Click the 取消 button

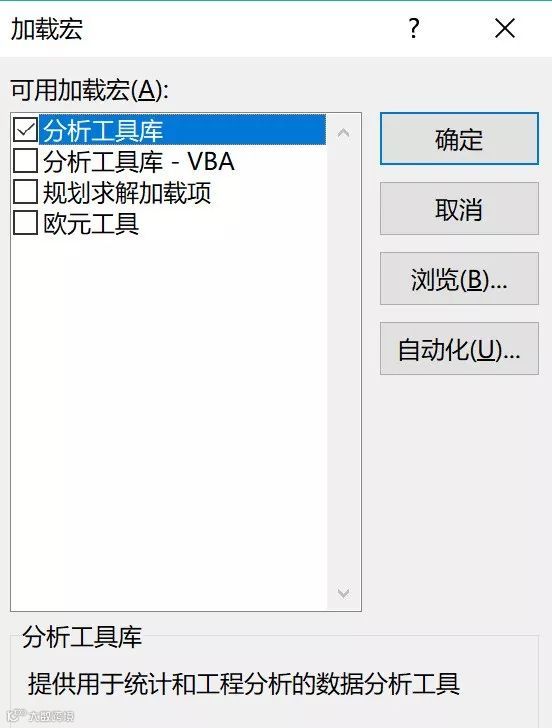tap(459, 208)
